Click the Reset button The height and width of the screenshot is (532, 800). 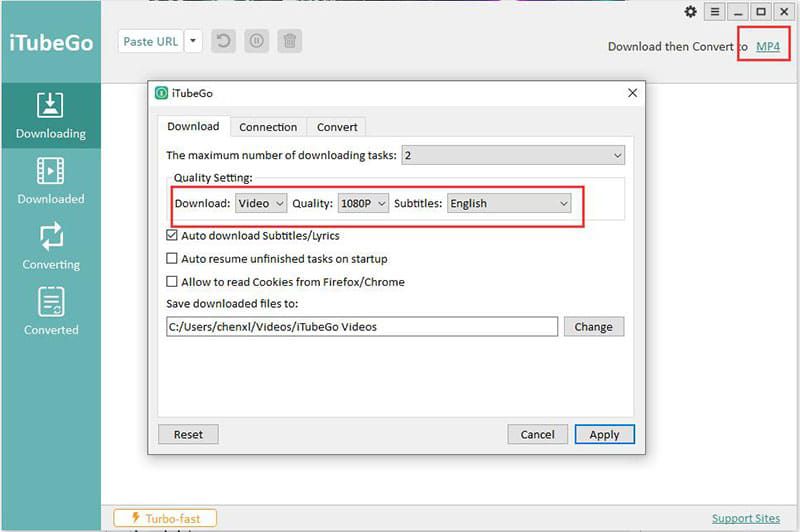click(188, 435)
